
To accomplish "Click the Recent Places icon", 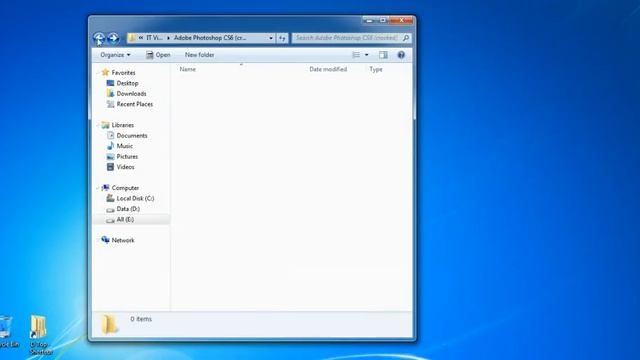I will [110, 104].
